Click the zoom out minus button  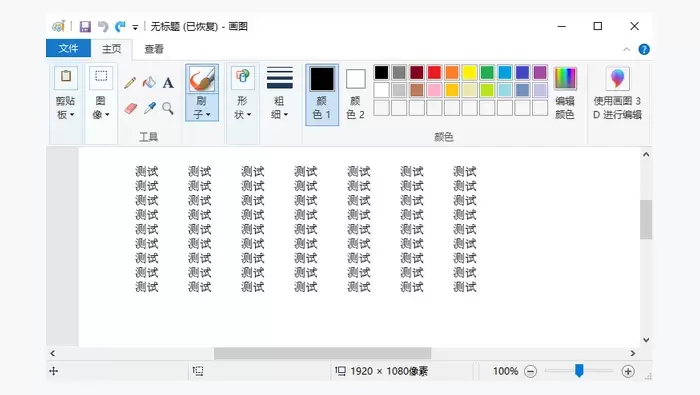click(x=530, y=371)
